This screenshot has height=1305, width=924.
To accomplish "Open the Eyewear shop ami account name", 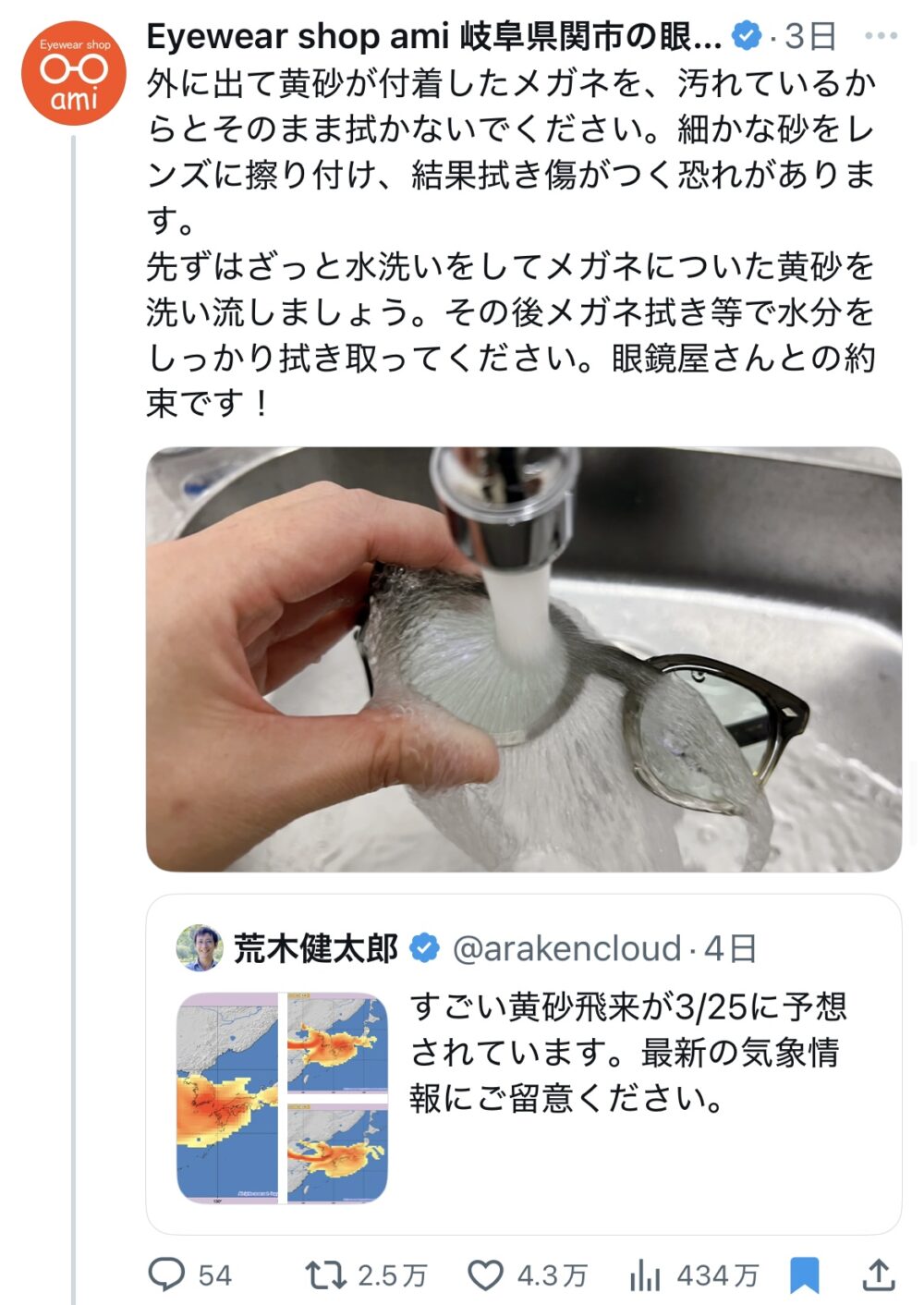I will (434, 36).
